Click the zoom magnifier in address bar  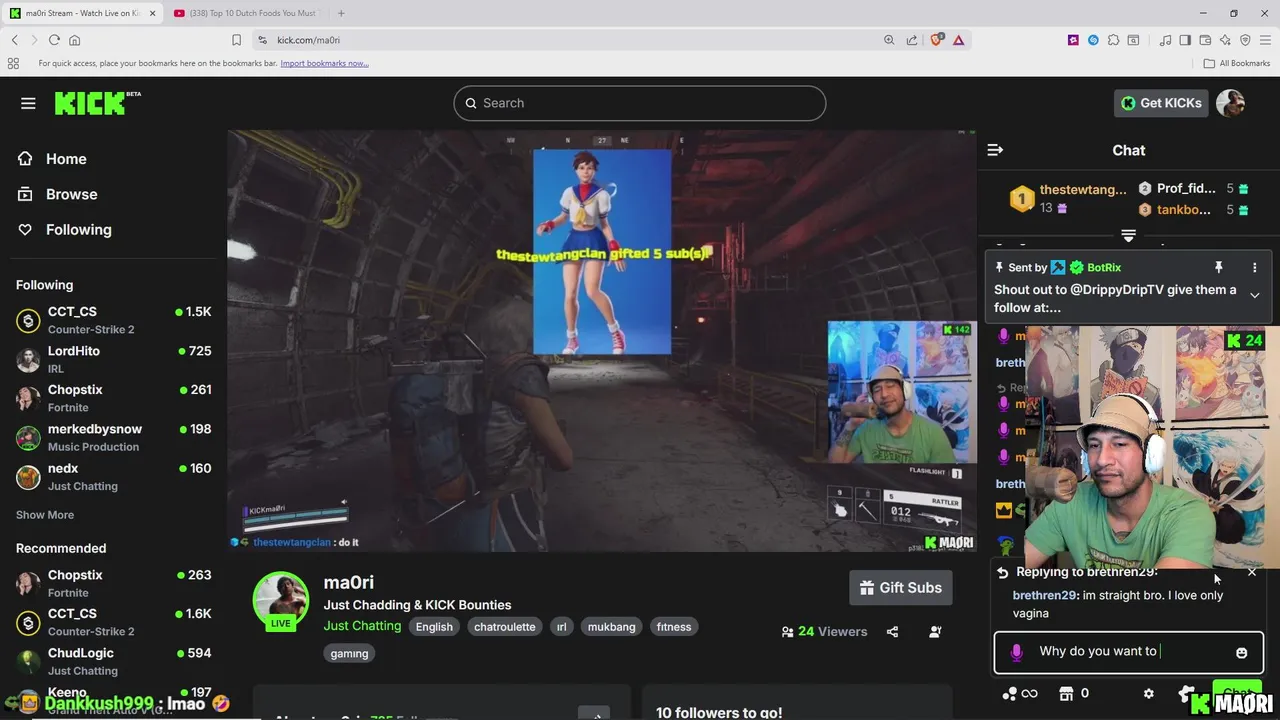(889, 40)
